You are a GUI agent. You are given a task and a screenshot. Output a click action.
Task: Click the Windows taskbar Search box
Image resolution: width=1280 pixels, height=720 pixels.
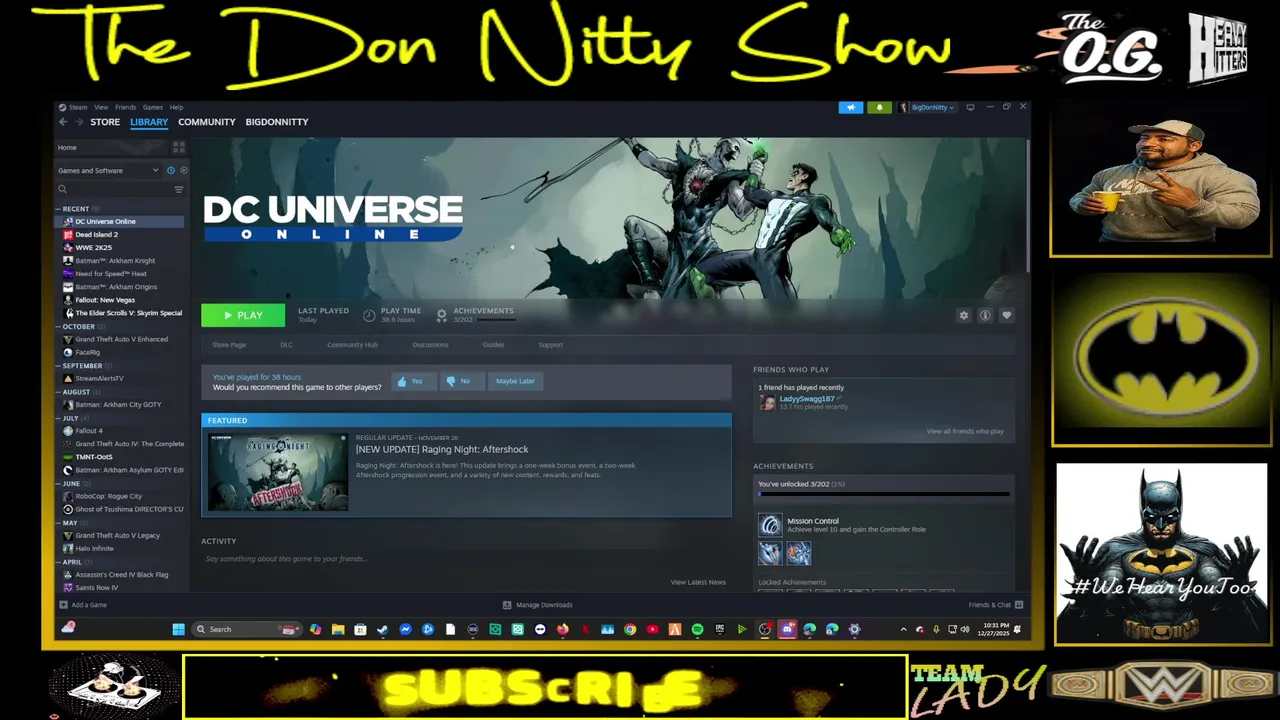[x=245, y=630]
